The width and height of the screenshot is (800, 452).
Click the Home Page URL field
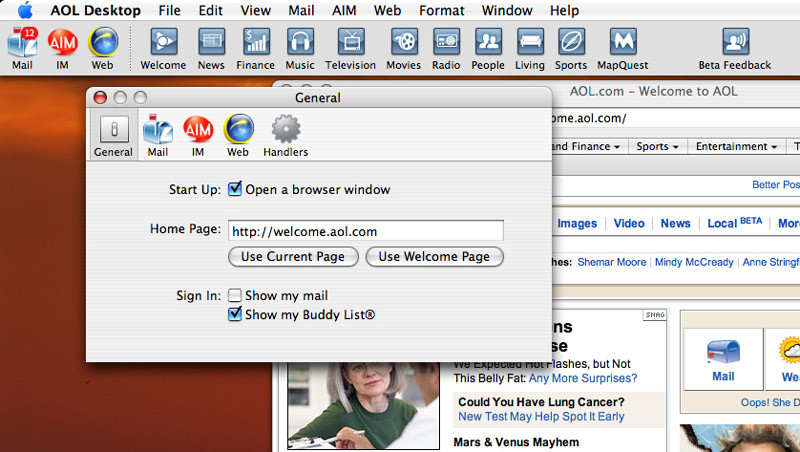[365, 231]
